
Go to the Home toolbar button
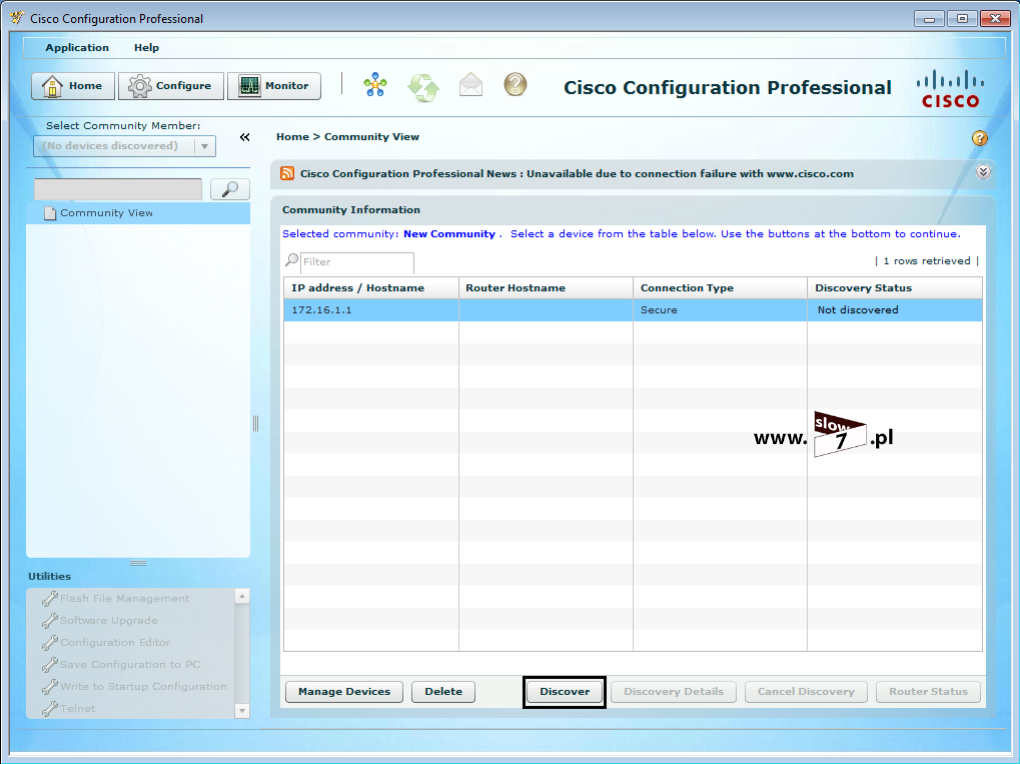pyautogui.click(x=73, y=86)
